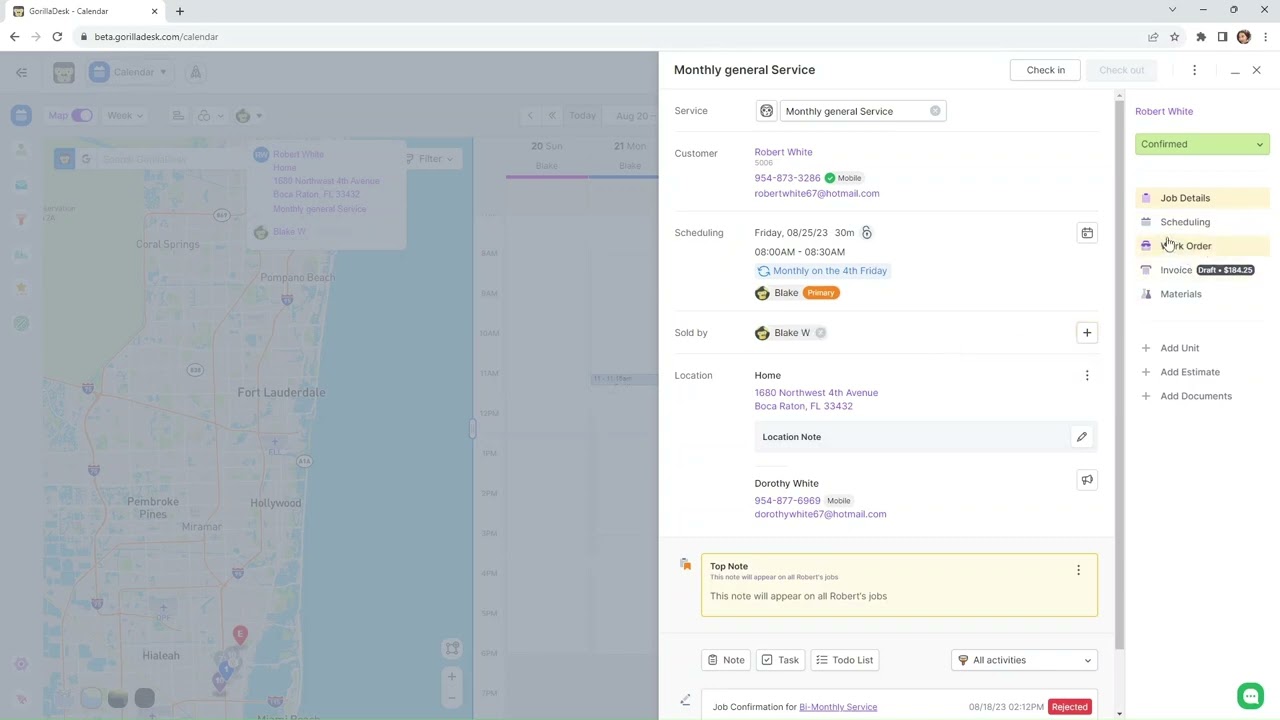
Task: Click the service type icon beside Monthly general Service
Action: 767,111
